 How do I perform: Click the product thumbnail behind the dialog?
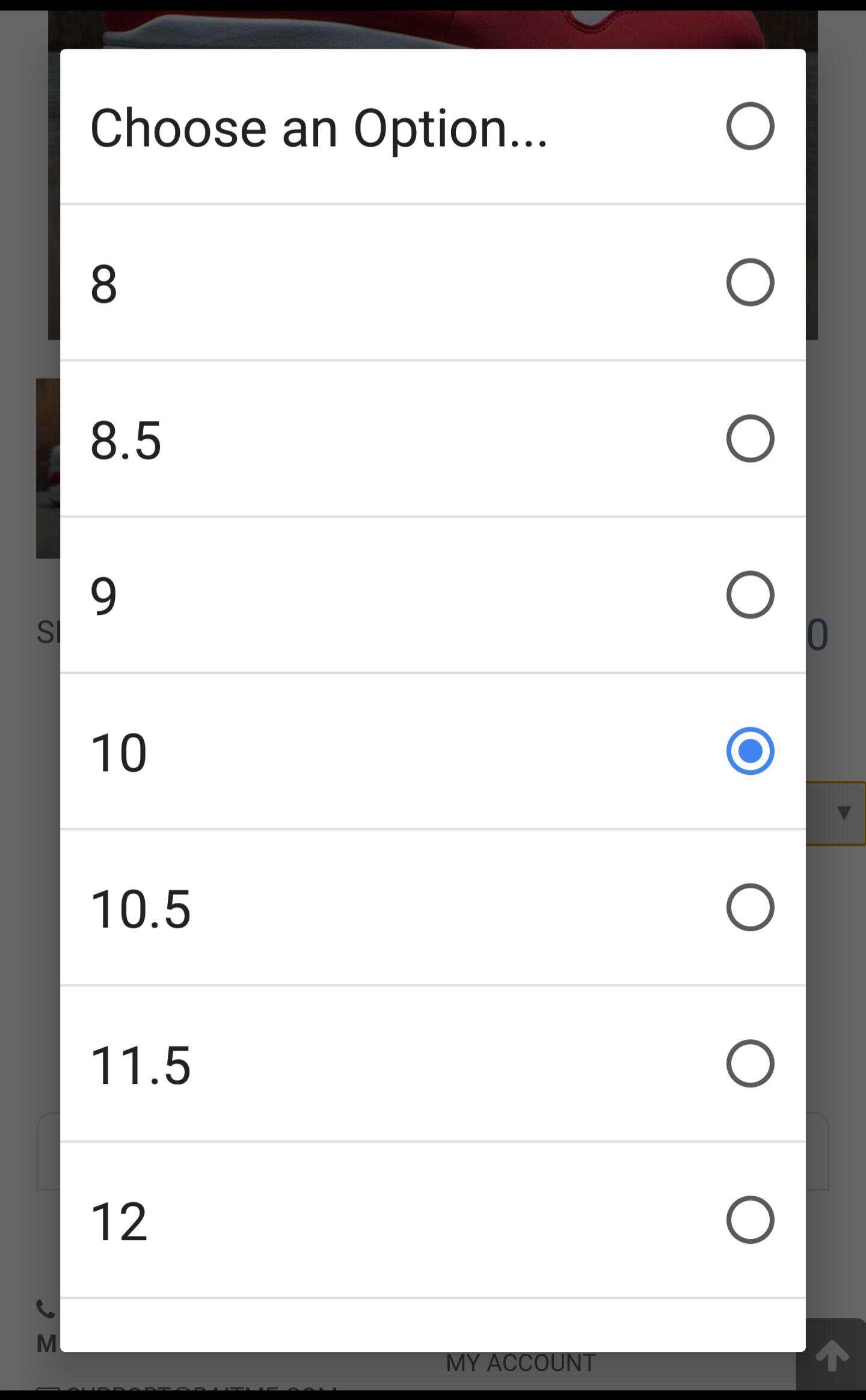pyautogui.click(x=48, y=468)
